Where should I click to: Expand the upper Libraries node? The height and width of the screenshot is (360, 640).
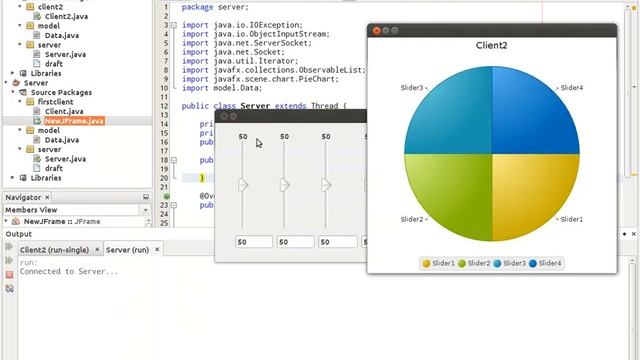tap(13, 73)
